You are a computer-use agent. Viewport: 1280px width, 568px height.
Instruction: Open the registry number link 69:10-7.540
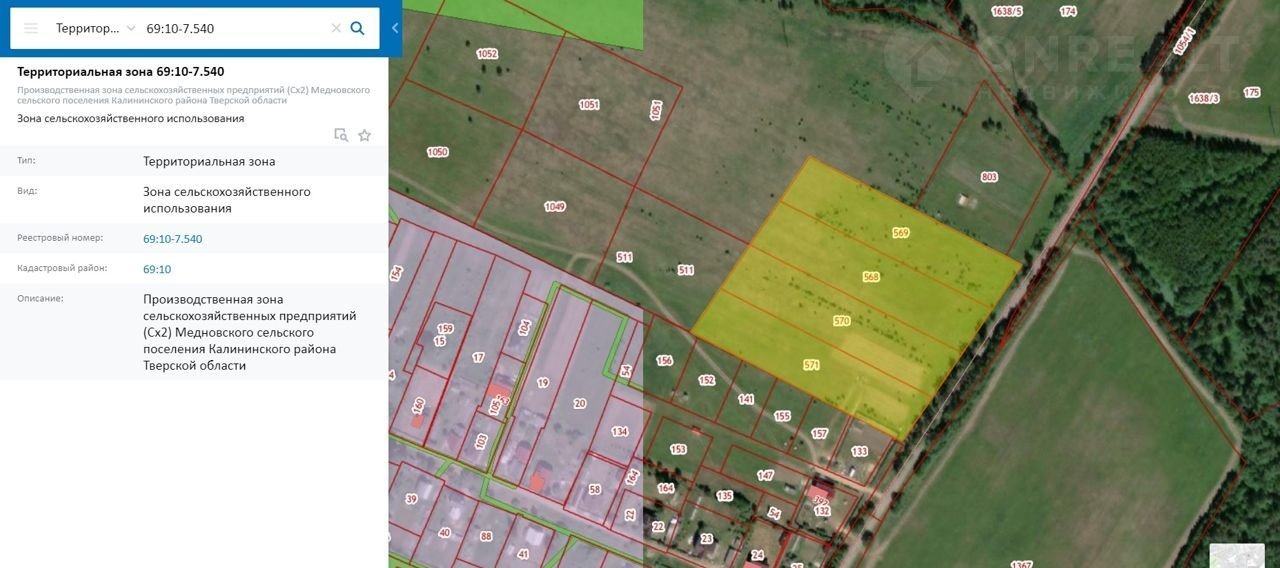pos(172,239)
